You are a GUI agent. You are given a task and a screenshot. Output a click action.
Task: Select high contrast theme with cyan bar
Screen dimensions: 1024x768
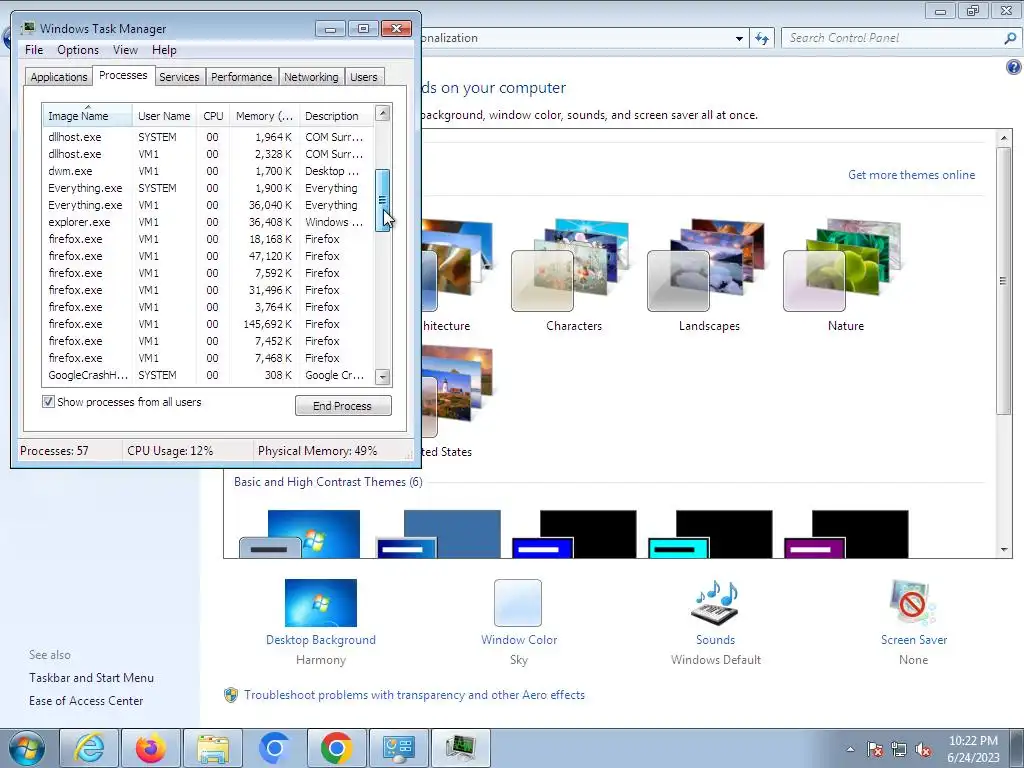[x=711, y=534]
